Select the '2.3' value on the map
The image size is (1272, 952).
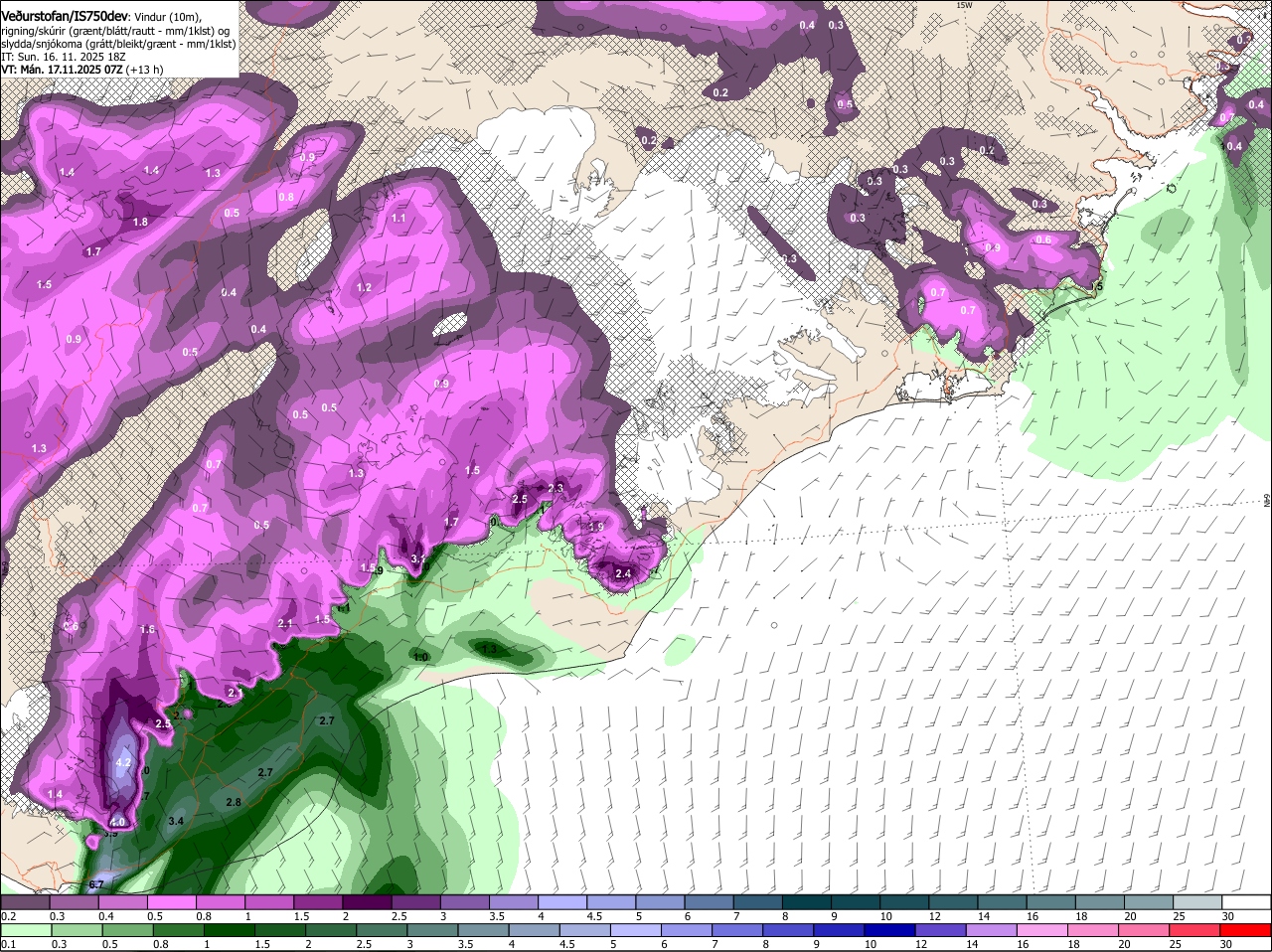coord(556,488)
